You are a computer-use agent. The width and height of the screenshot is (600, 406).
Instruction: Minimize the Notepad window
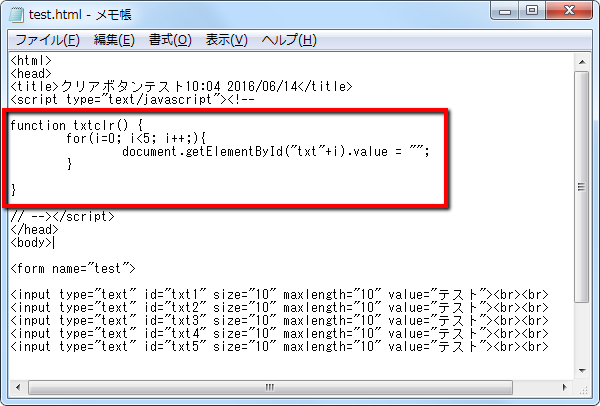pos(505,11)
